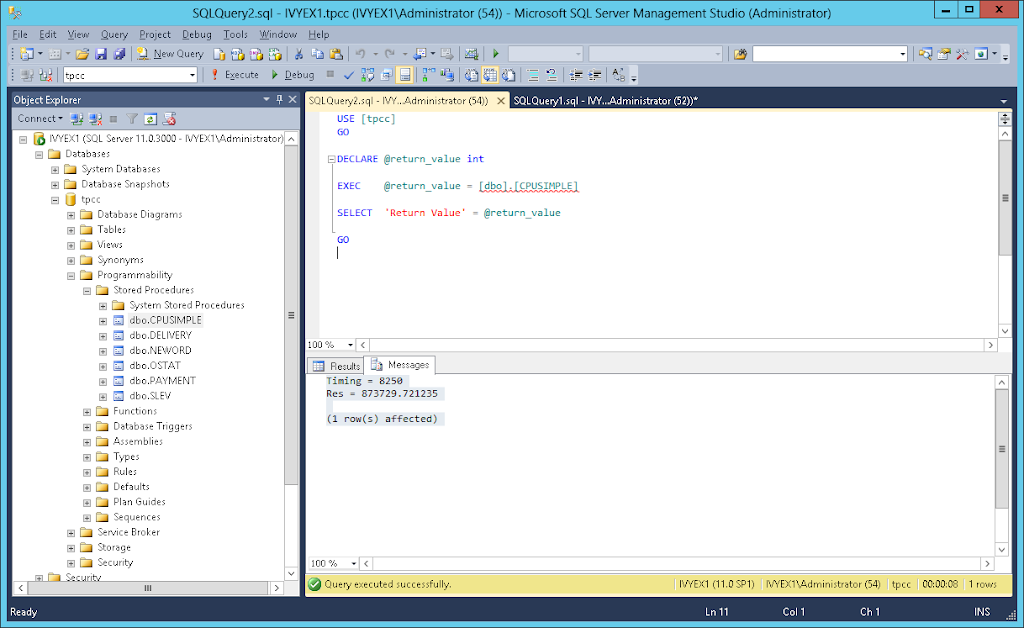
Task: Switch output to Results to File
Action: 508,75
